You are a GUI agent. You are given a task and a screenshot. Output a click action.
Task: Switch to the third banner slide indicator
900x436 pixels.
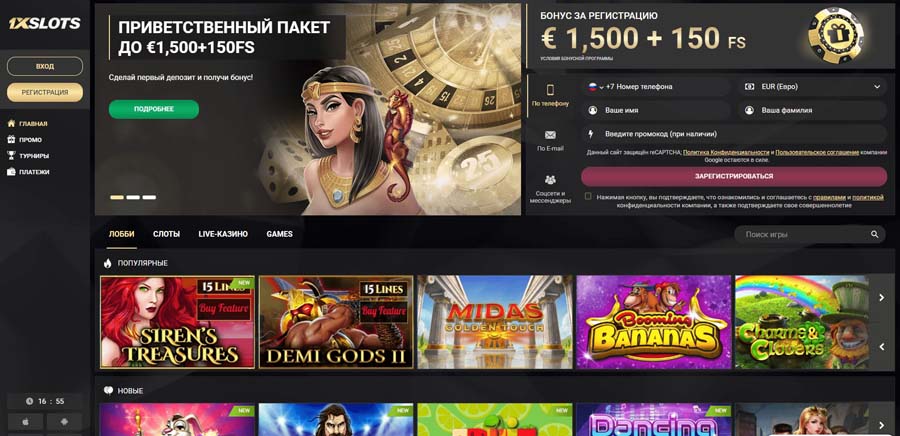click(x=149, y=197)
